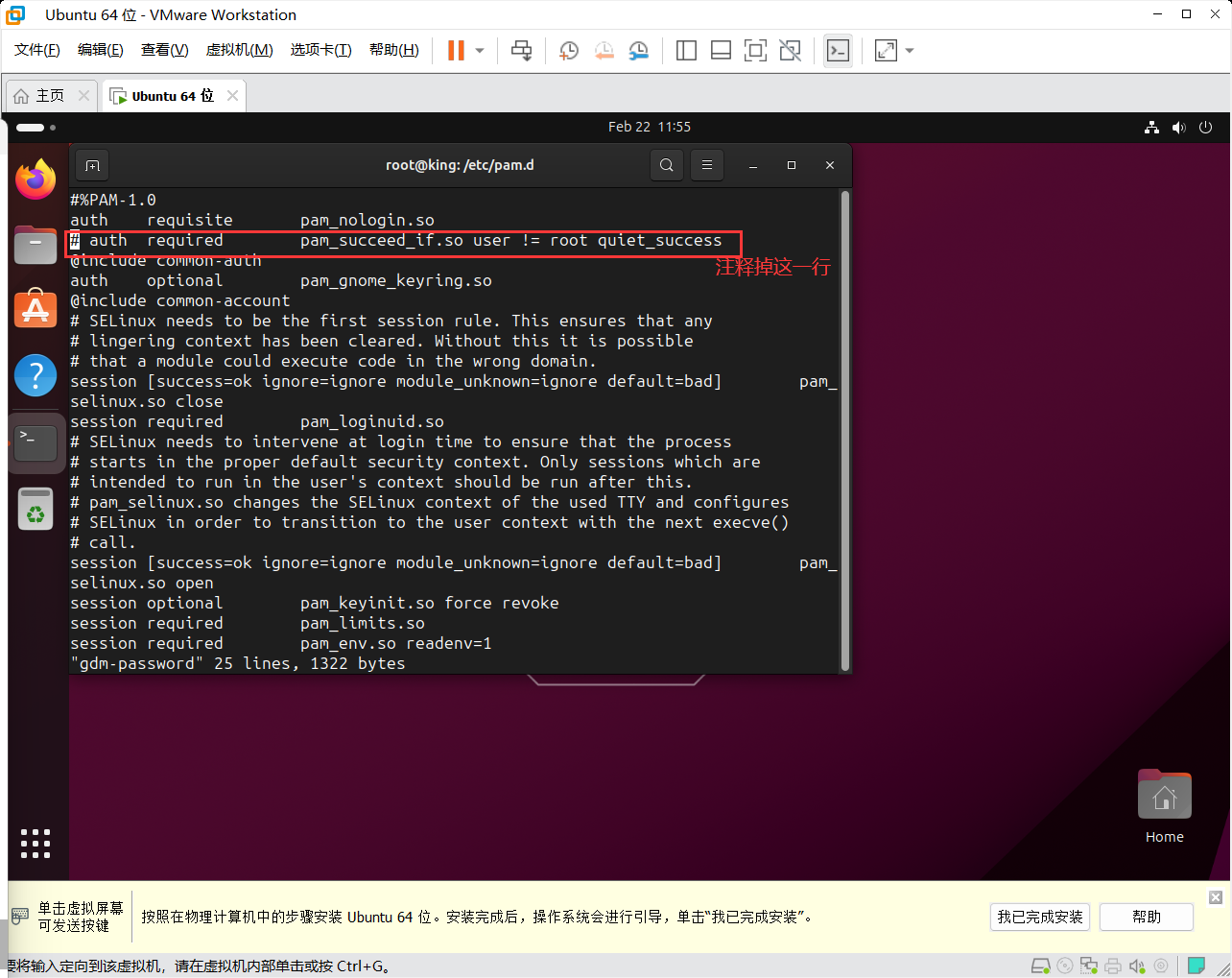Click the commented pam_succeed_if.so line
Viewport: 1232px width, 978px height.
coord(396,240)
